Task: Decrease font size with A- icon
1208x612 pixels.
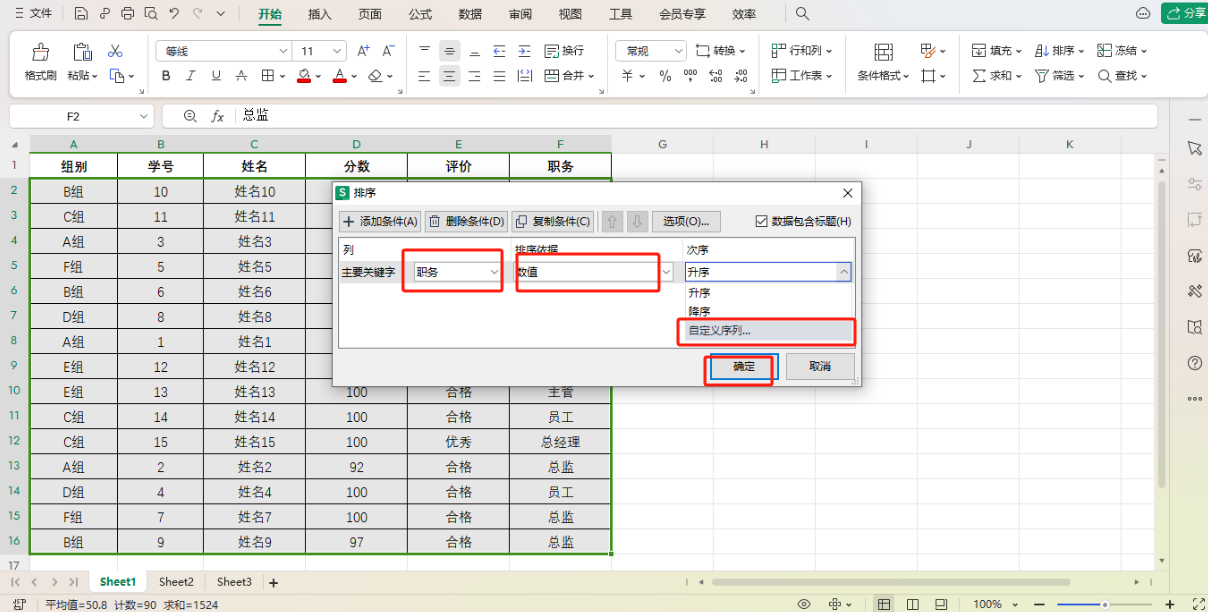Action: tap(388, 51)
